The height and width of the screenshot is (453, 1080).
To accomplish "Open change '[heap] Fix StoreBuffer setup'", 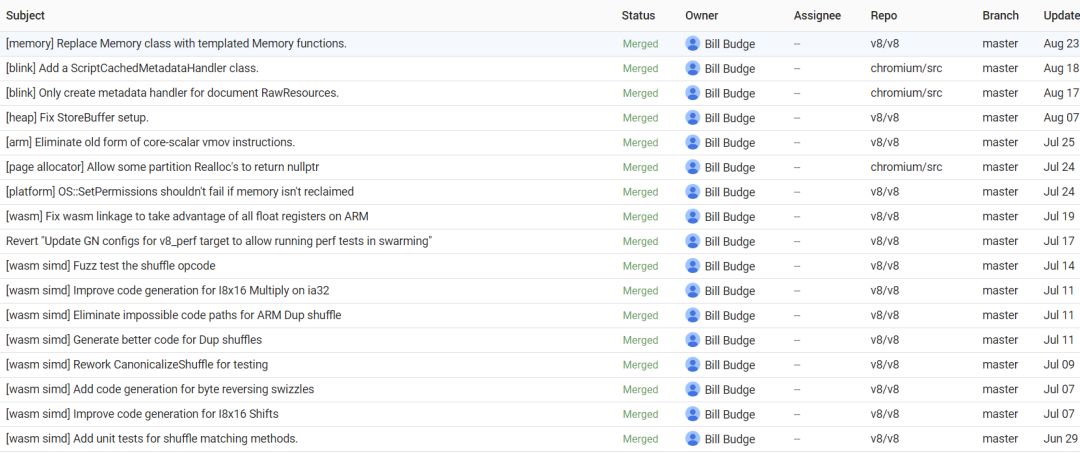I will point(77,118).
